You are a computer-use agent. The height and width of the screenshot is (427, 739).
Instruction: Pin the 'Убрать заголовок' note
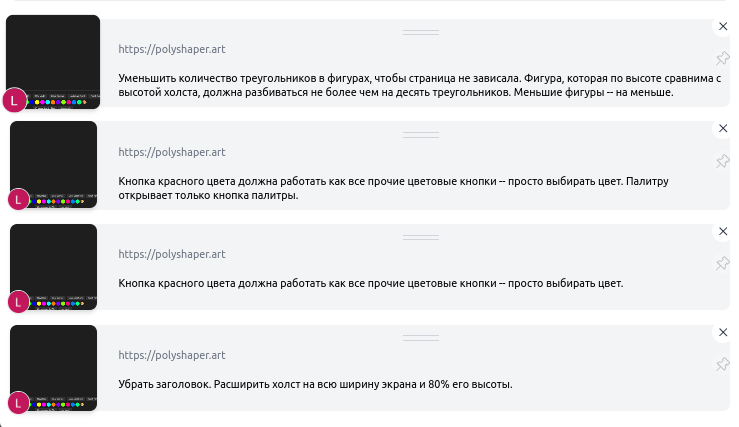pyautogui.click(x=722, y=364)
